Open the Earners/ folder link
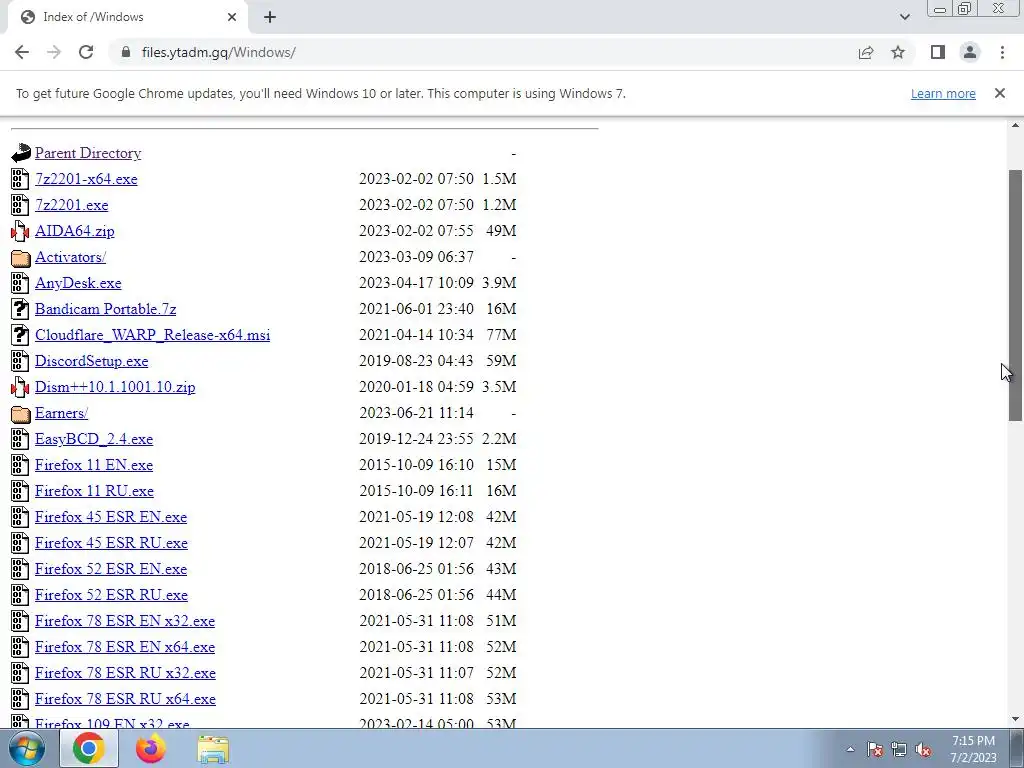1024x768 pixels. click(x=61, y=413)
